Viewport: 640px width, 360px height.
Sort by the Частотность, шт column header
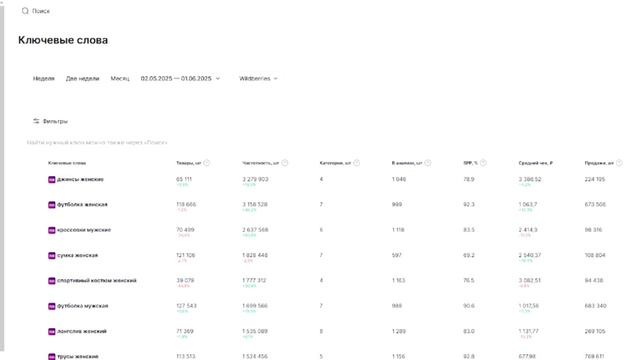[x=260, y=163]
